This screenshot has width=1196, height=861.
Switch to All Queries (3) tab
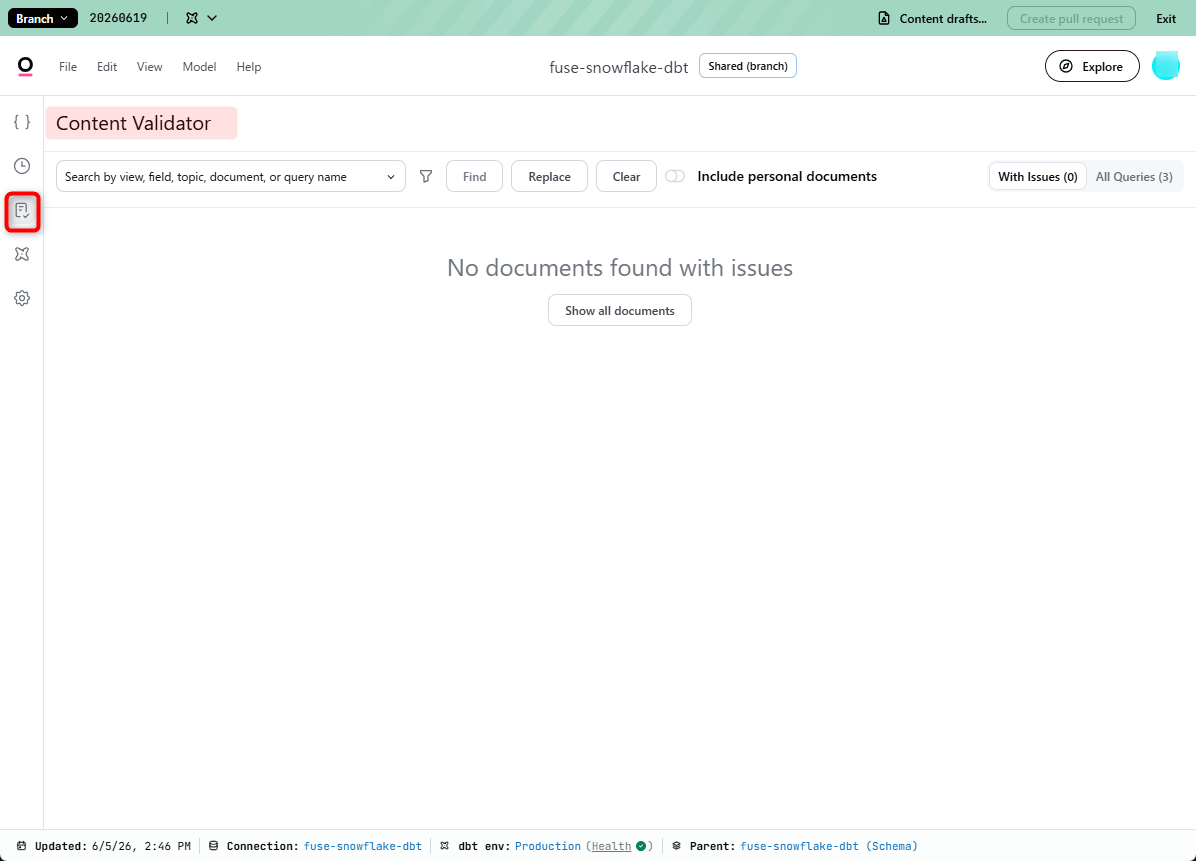point(1133,177)
